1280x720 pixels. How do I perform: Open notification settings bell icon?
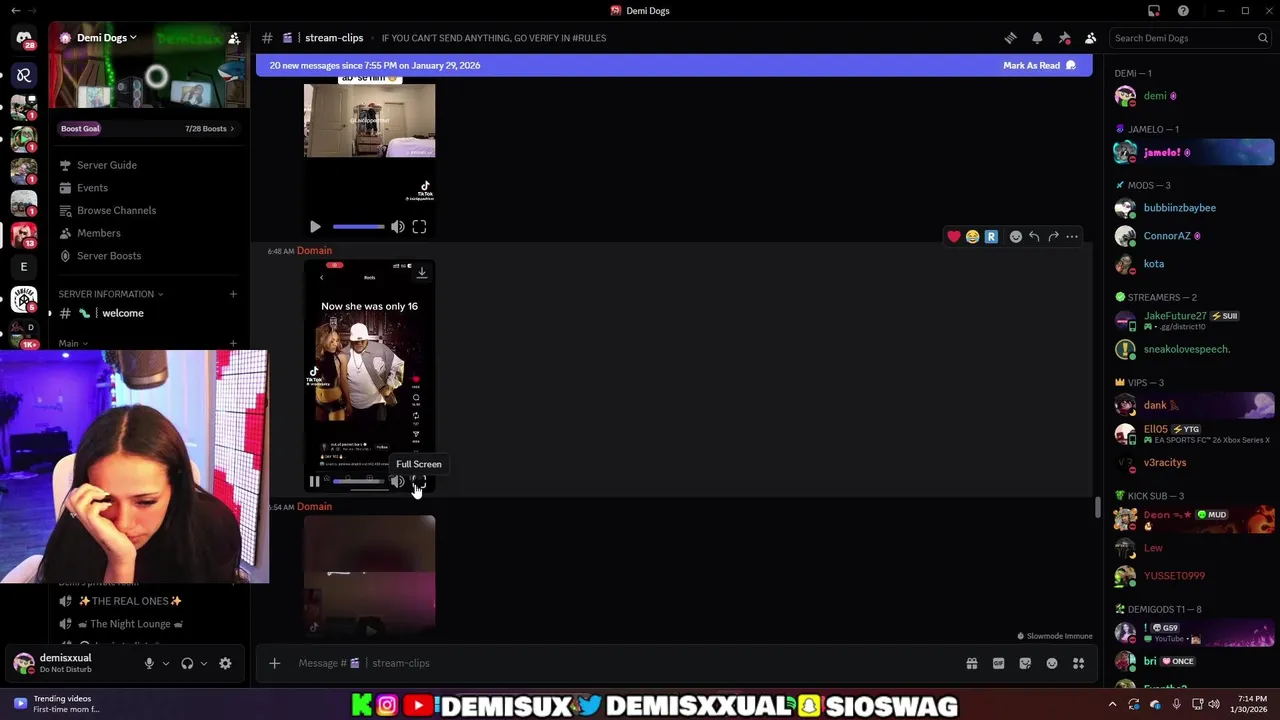point(1037,38)
